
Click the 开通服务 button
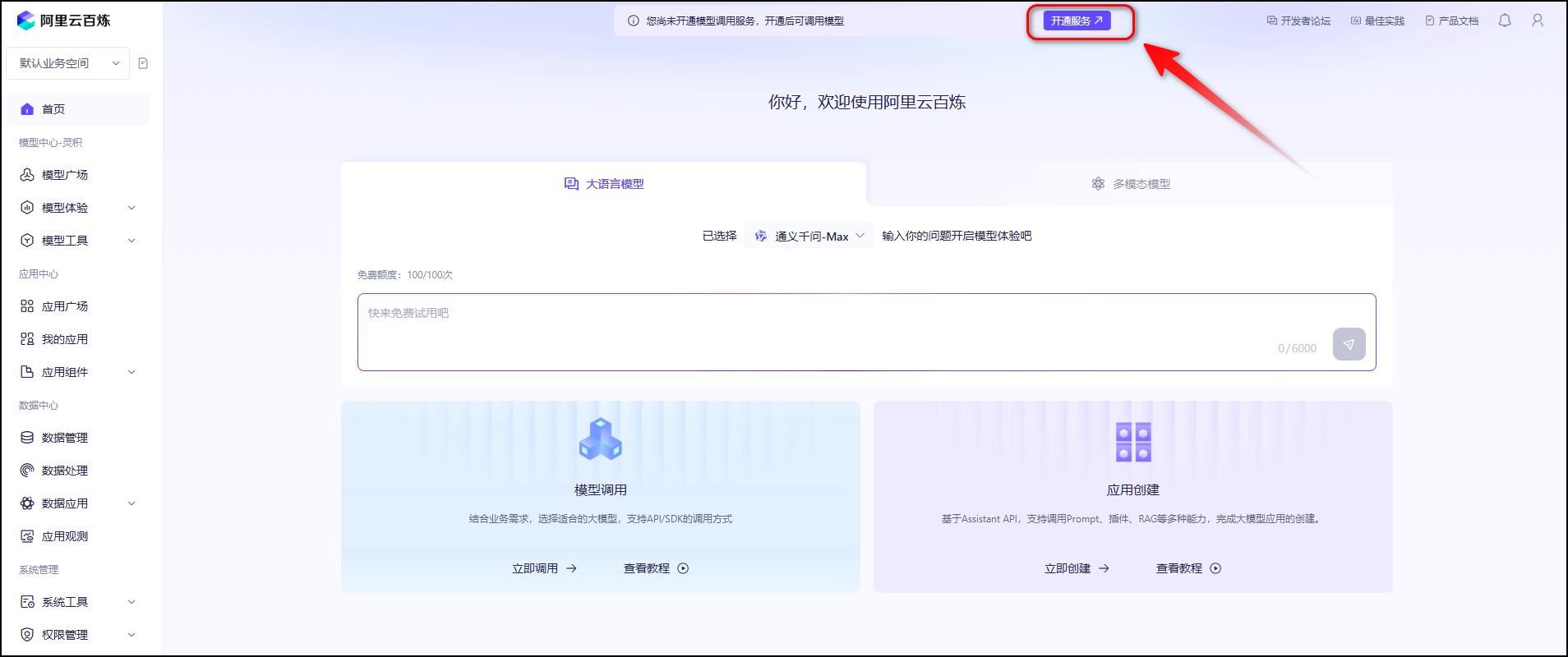tap(1077, 21)
